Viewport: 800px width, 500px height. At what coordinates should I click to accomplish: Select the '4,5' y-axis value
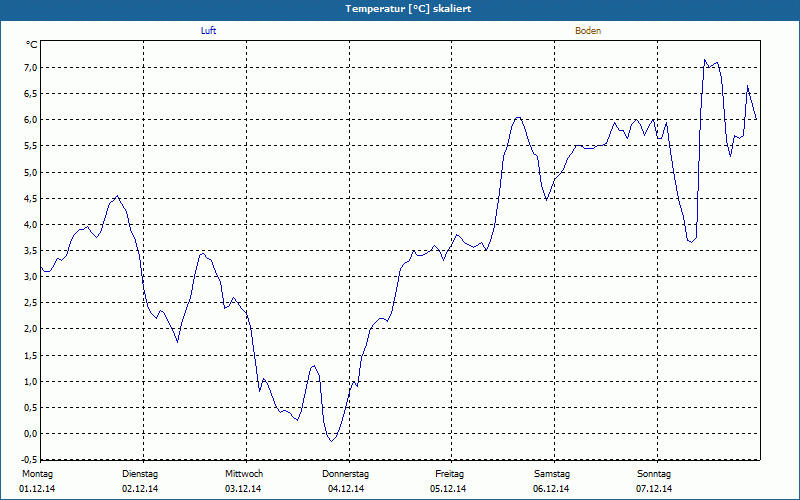tap(31, 198)
